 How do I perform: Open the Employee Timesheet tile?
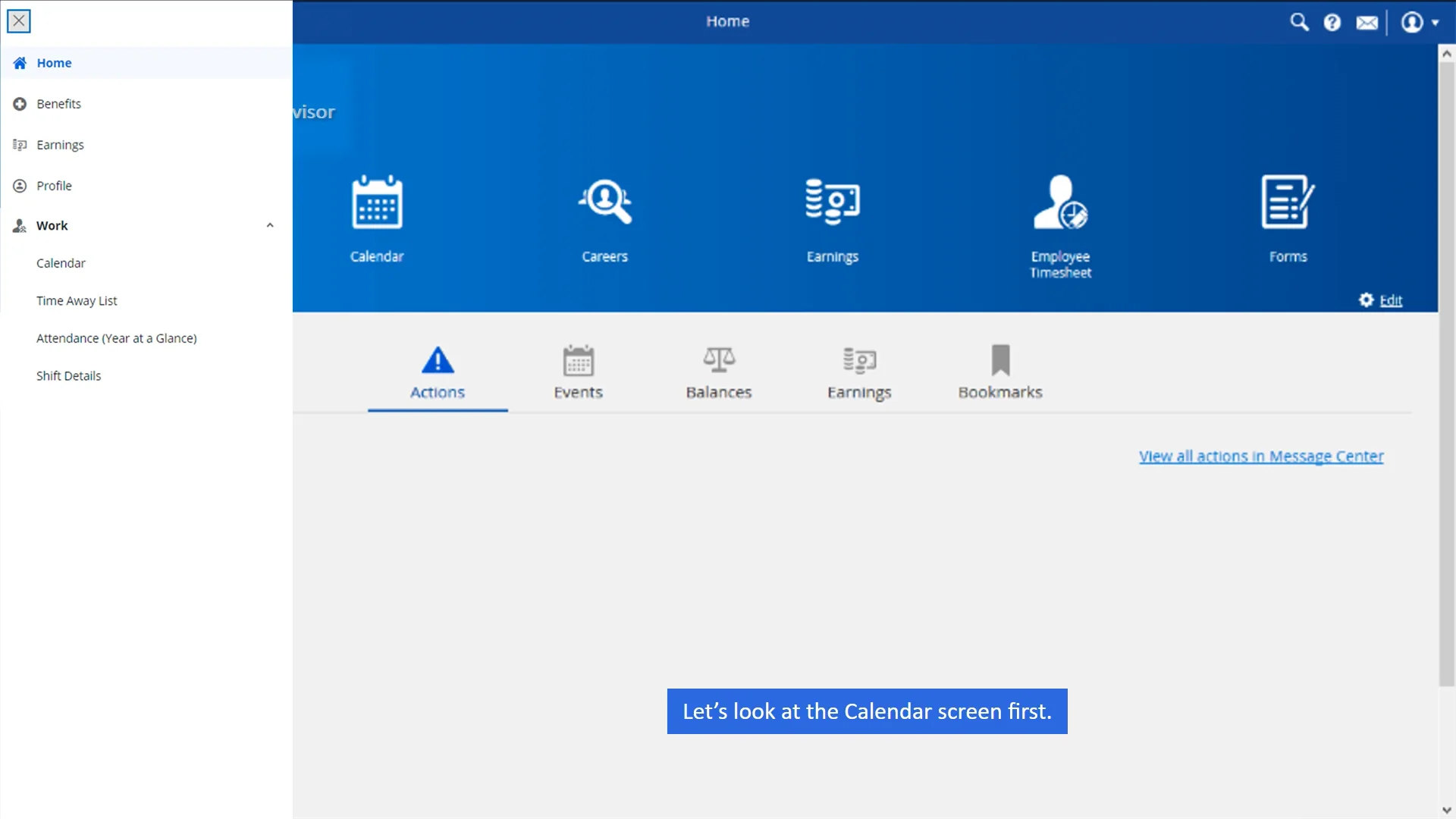tap(1060, 227)
